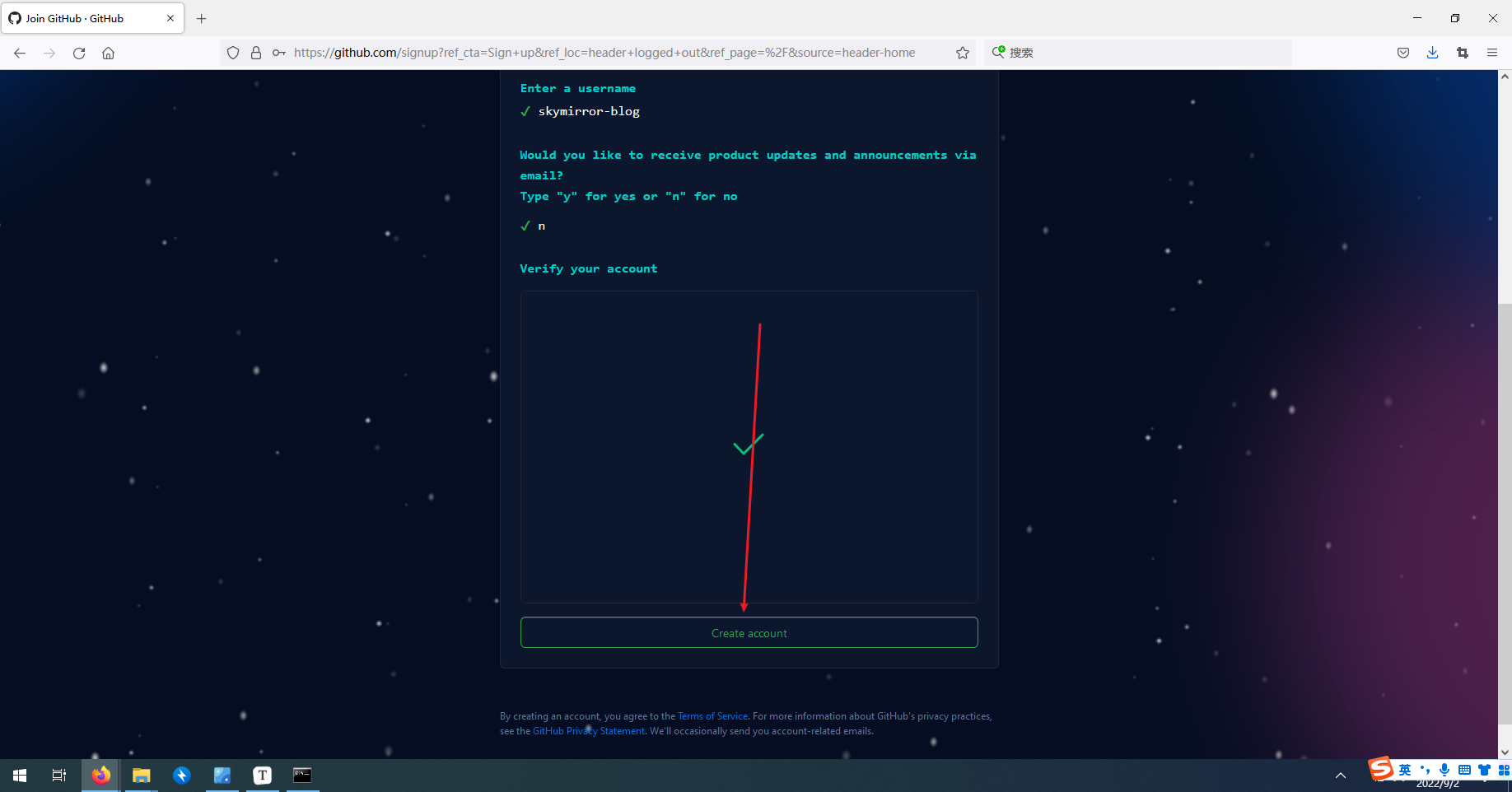Open tracking protection shield icon
This screenshot has height=792, width=1512.
233,53
